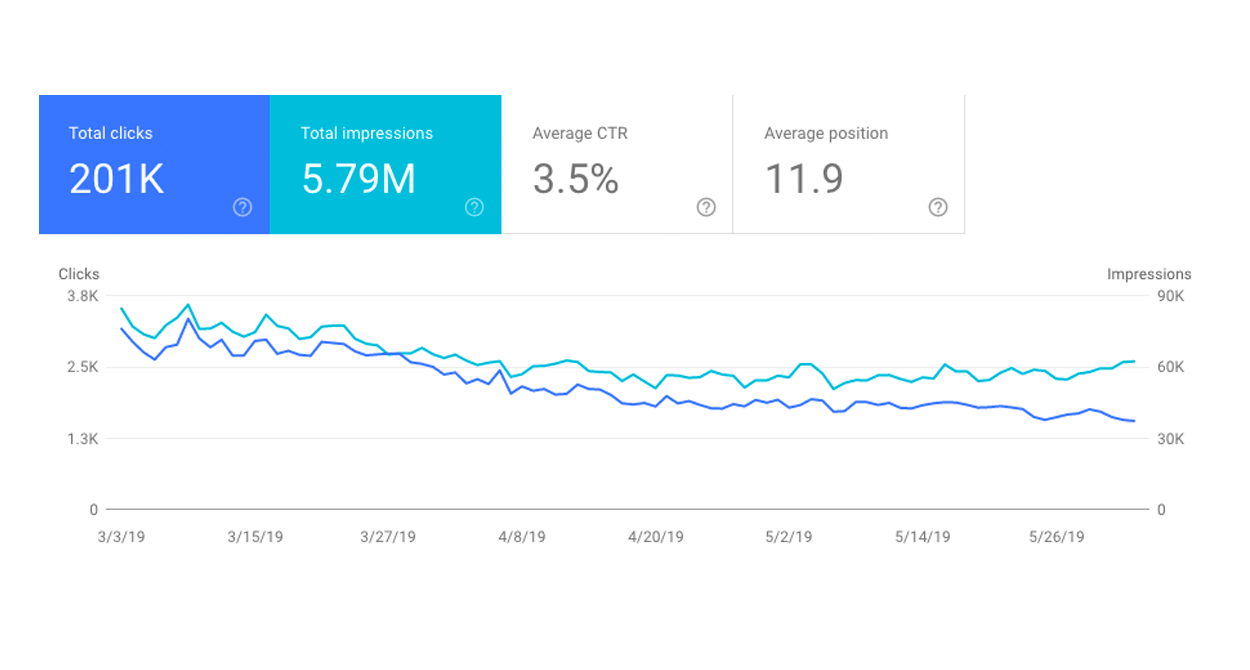Viewport: 1250px width, 670px height.
Task: Click the 5/26/19 date label
Action: click(x=1056, y=537)
